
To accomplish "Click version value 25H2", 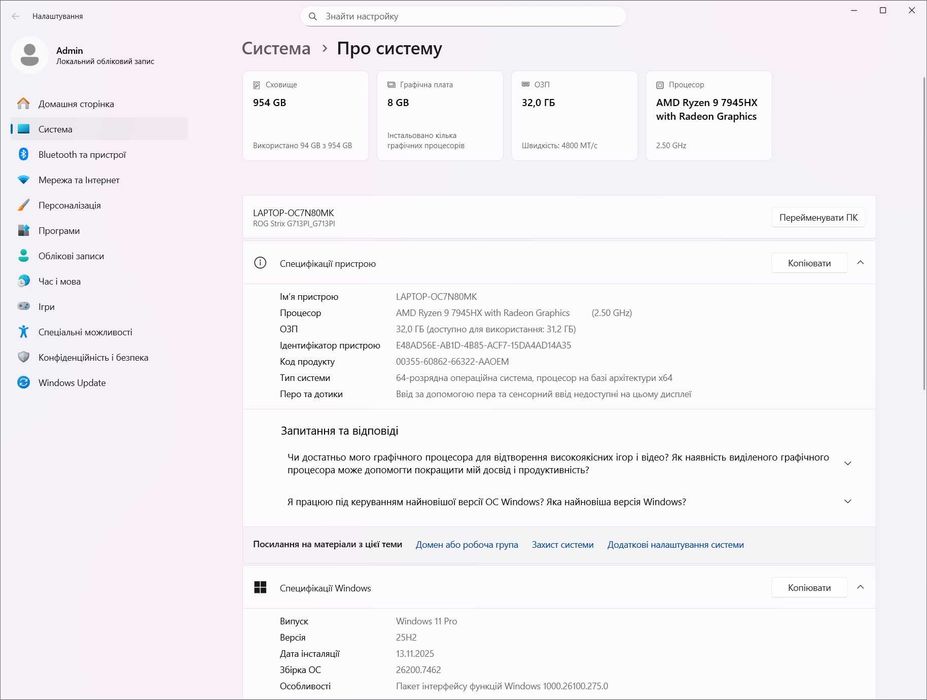I will 406,637.
